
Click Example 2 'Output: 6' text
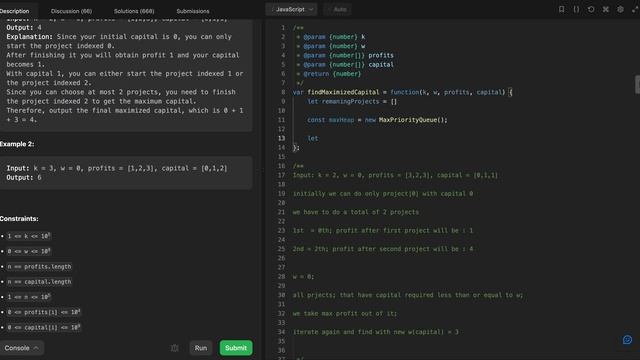point(24,178)
